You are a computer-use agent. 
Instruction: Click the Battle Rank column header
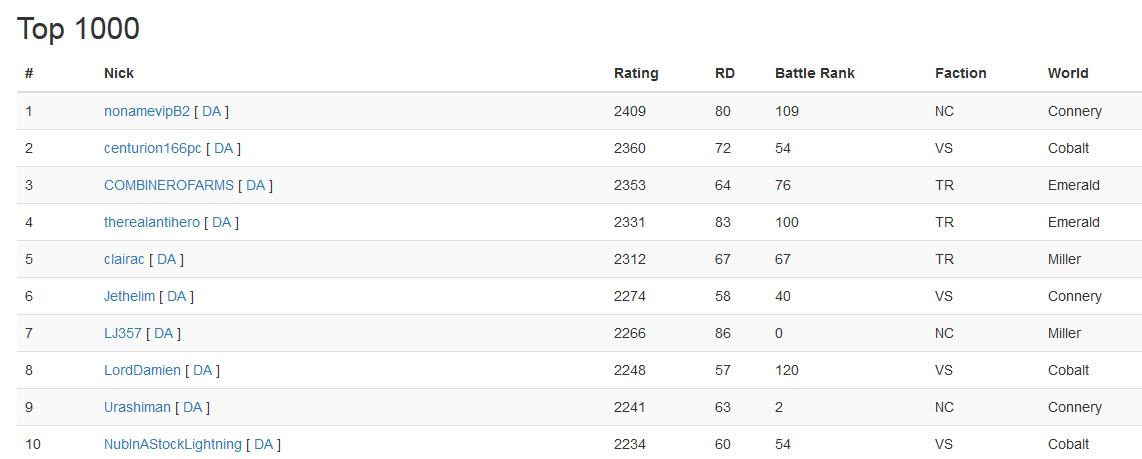(x=814, y=73)
